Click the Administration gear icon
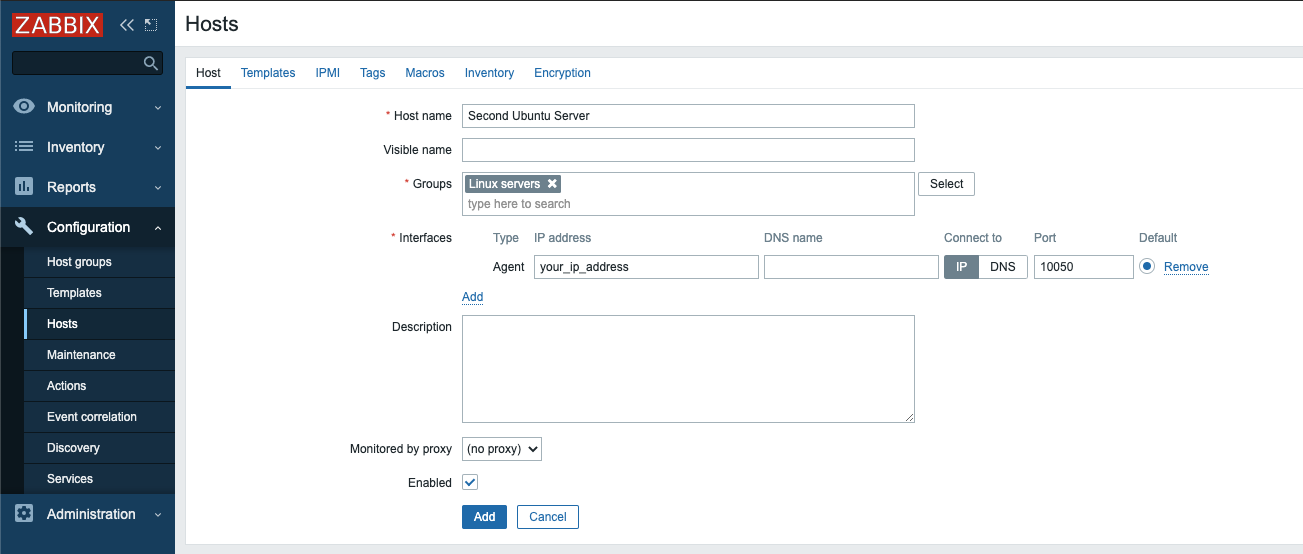Viewport: 1303px width, 554px height. point(24,514)
